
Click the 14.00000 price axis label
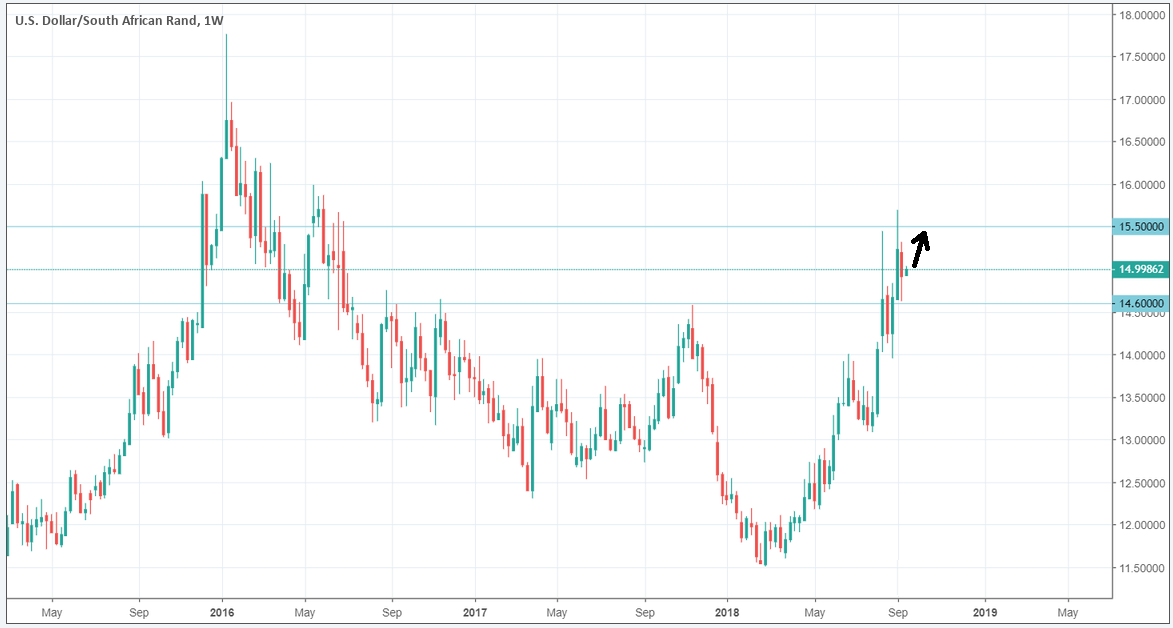point(1142,355)
